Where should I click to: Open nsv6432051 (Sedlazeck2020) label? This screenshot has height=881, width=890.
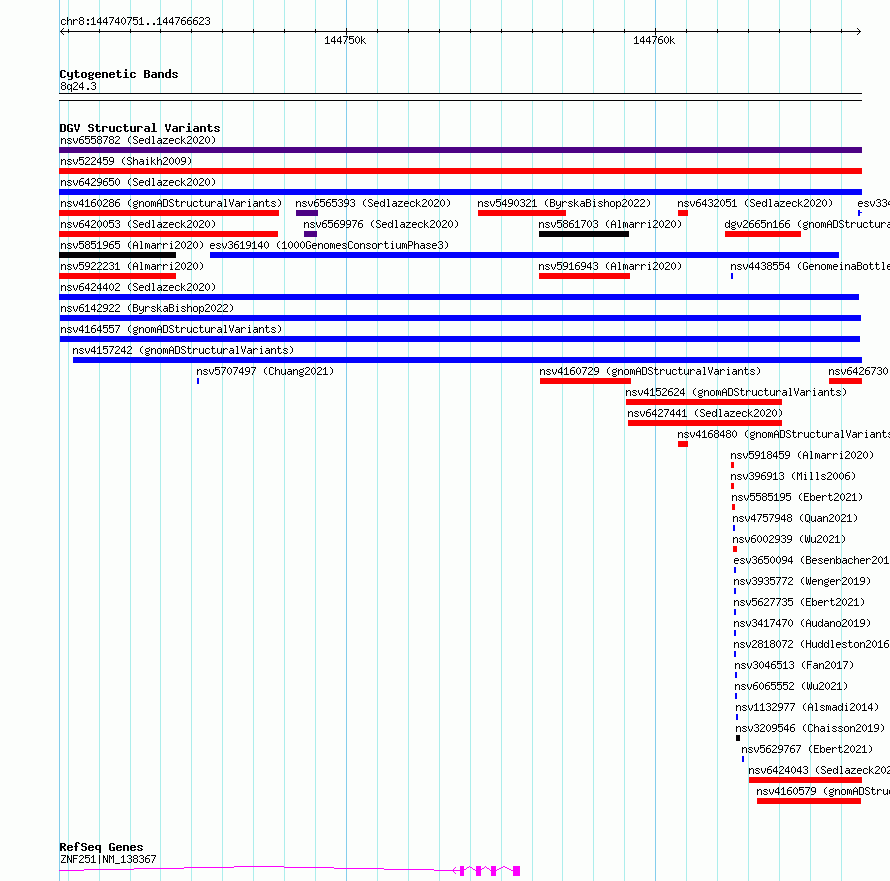pos(755,203)
